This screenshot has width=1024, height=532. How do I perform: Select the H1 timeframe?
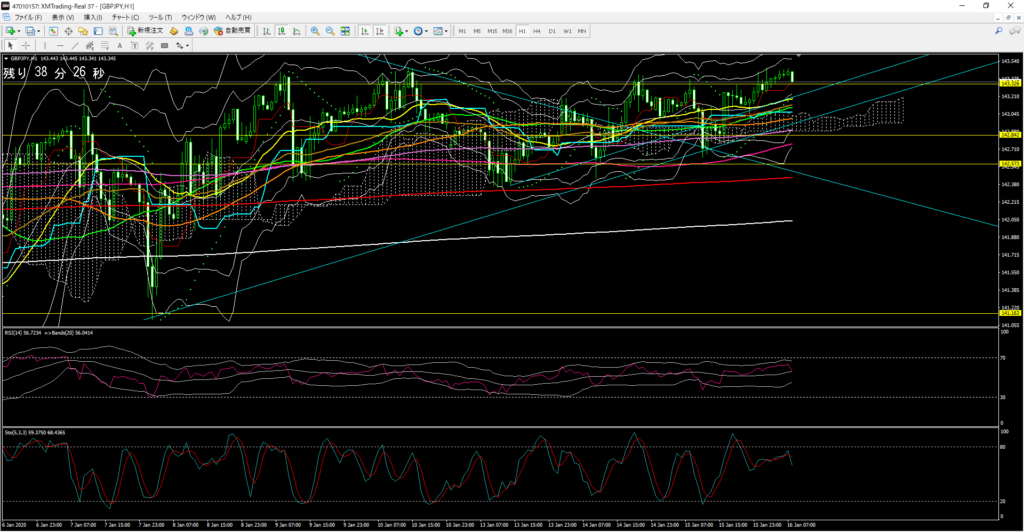pos(522,31)
